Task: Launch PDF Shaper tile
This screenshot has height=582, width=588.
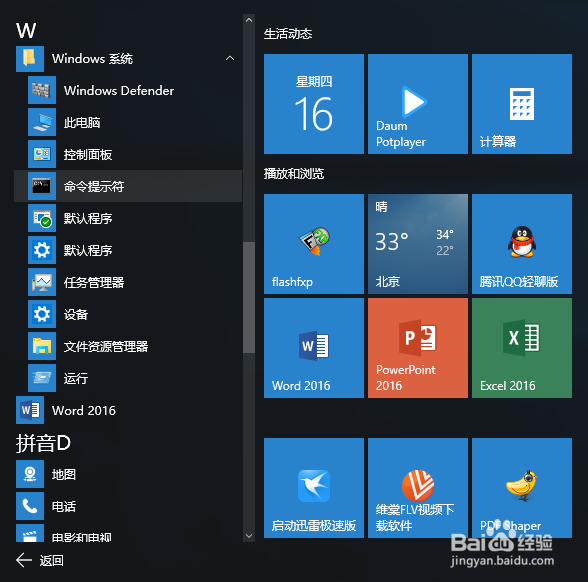Action: [522, 488]
